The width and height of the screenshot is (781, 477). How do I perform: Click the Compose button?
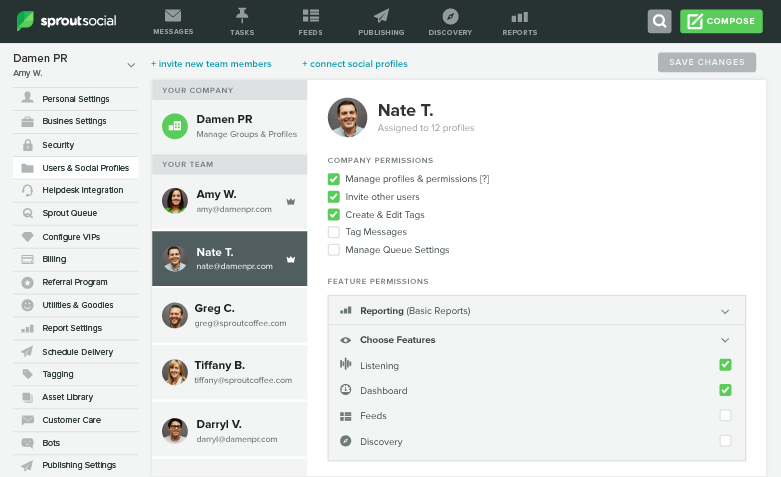pyautogui.click(x=721, y=21)
